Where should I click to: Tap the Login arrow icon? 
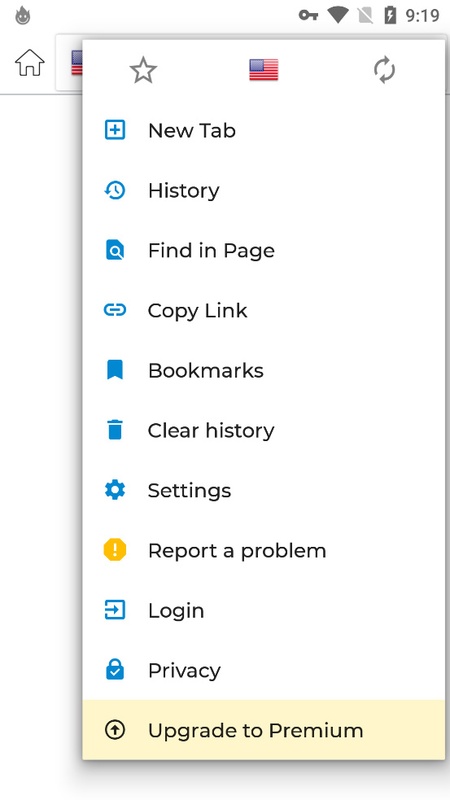tap(115, 610)
